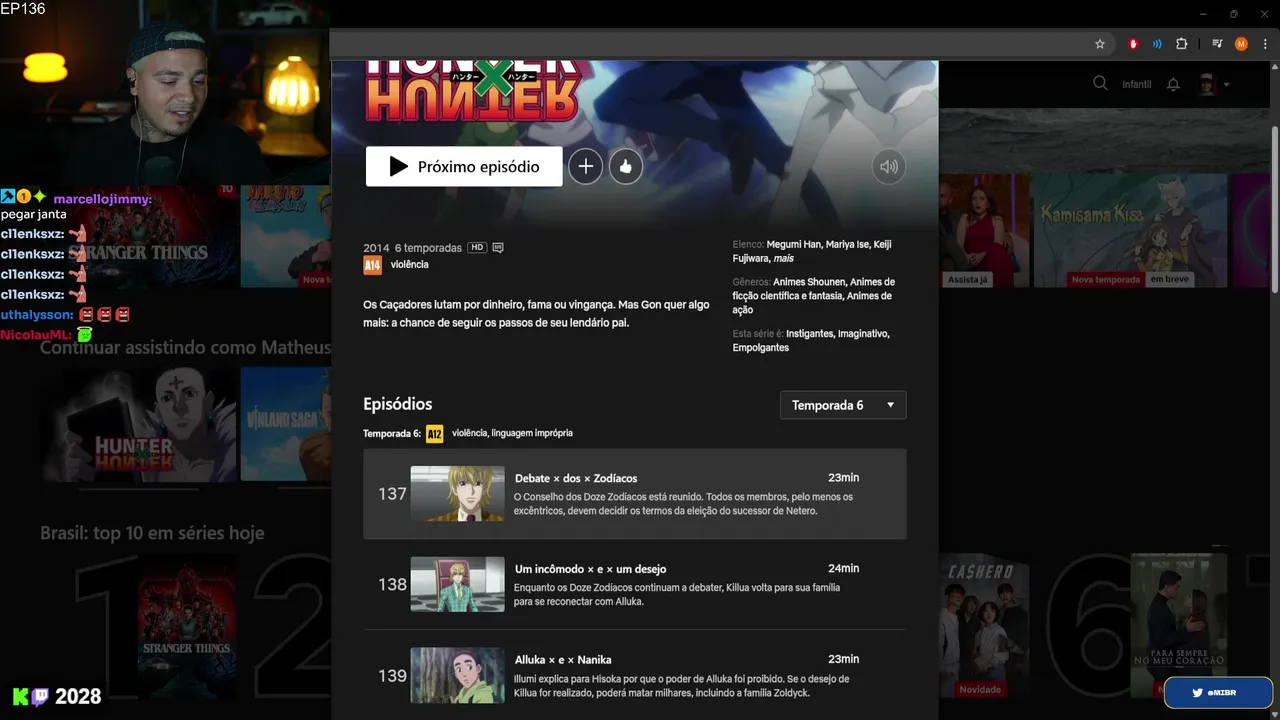Open episode 138 thumbnail

pyautogui.click(x=457, y=584)
